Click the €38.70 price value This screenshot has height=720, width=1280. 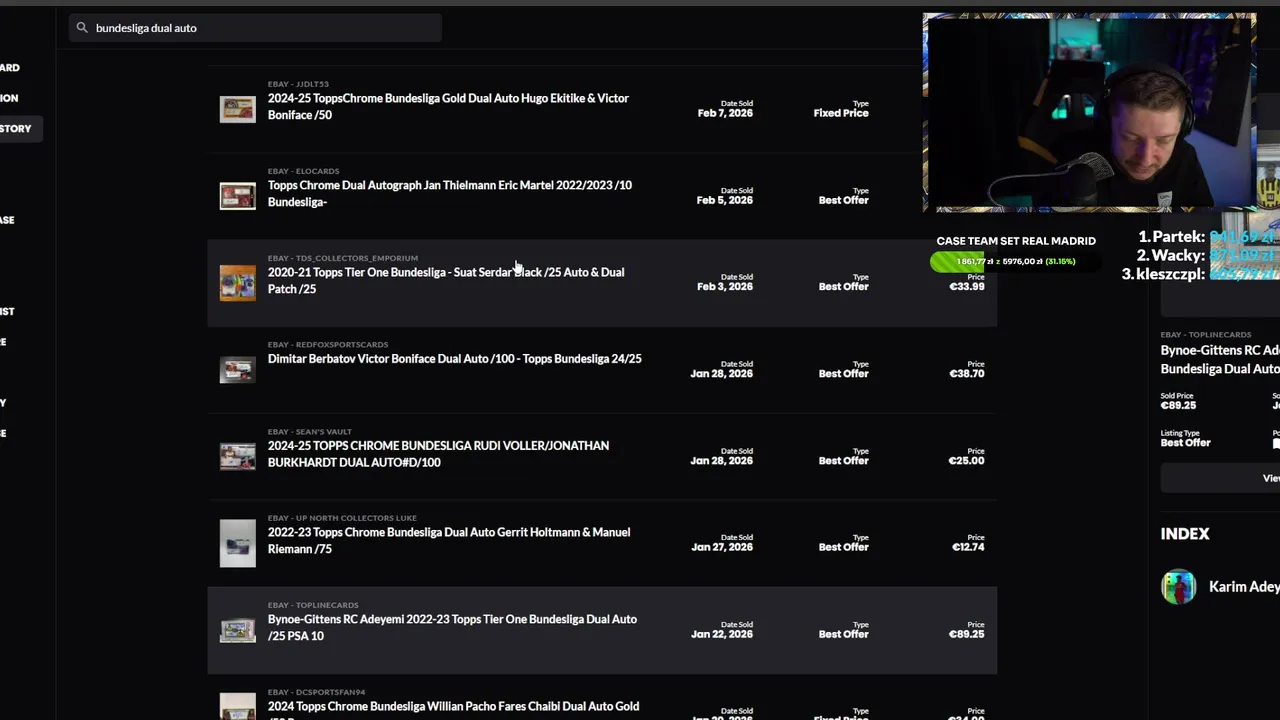coord(966,374)
